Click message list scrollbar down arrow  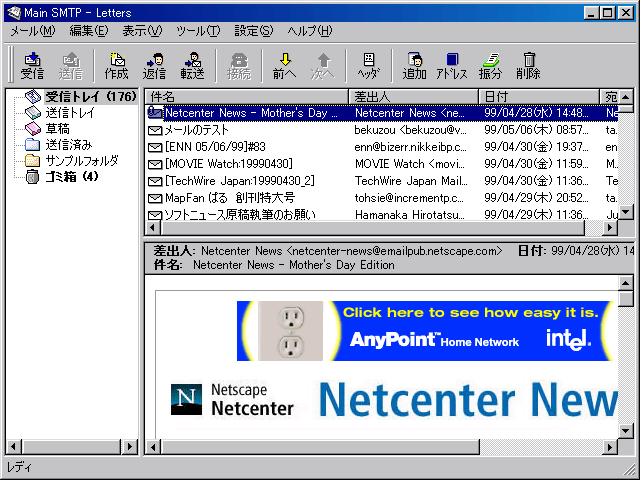pyautogui.click(x=626, y=212)
